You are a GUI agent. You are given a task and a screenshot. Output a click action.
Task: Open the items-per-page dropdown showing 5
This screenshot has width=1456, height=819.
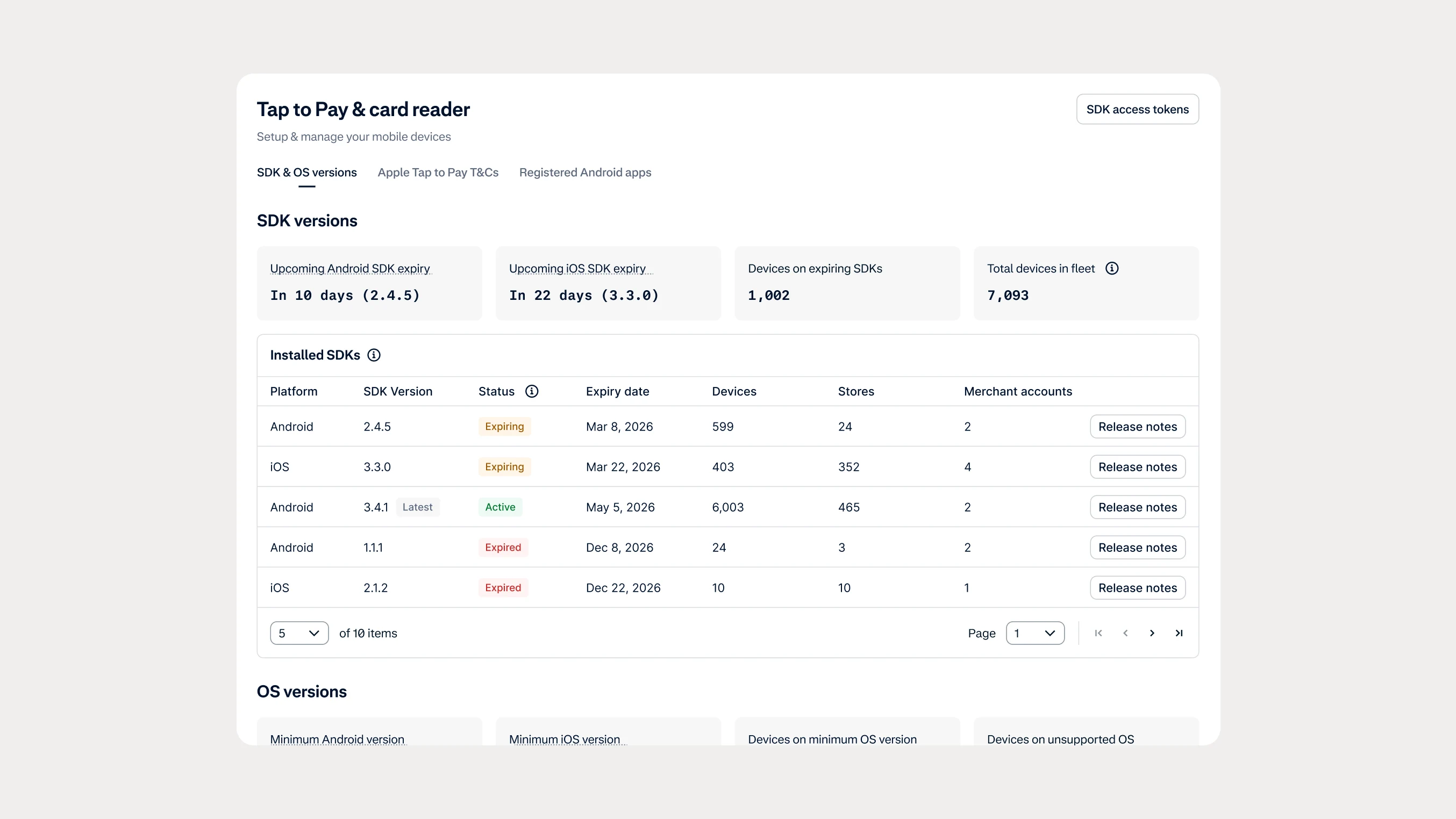(x=298, y=633)
